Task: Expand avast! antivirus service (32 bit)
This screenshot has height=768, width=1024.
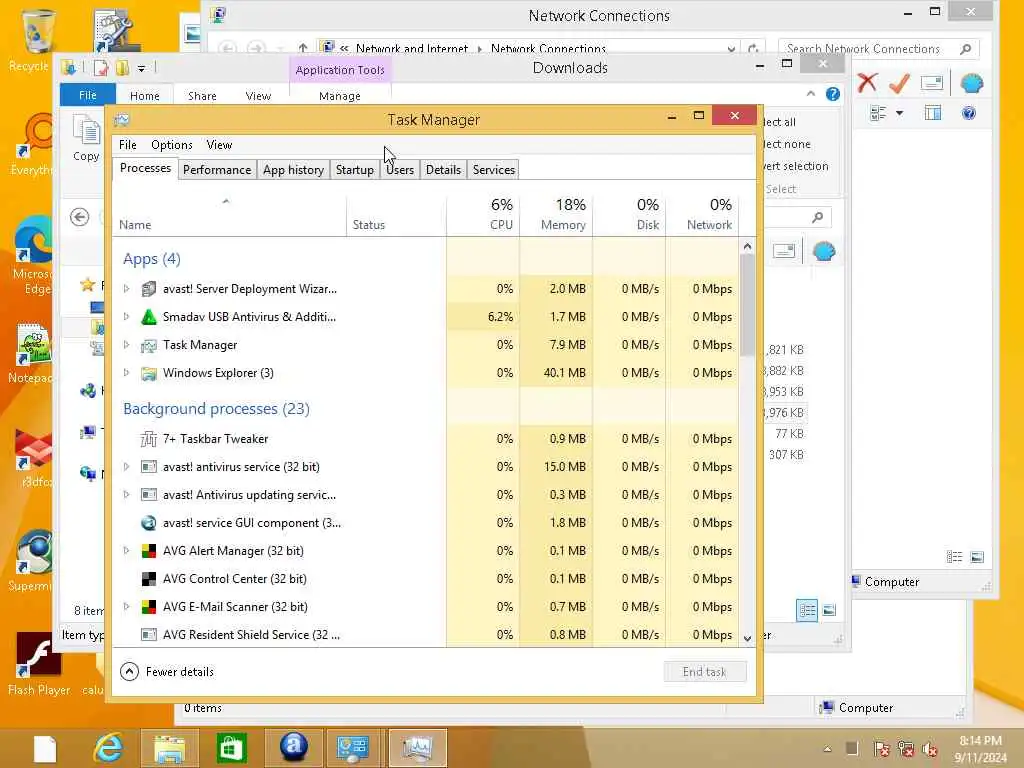Action: [127, 467]
